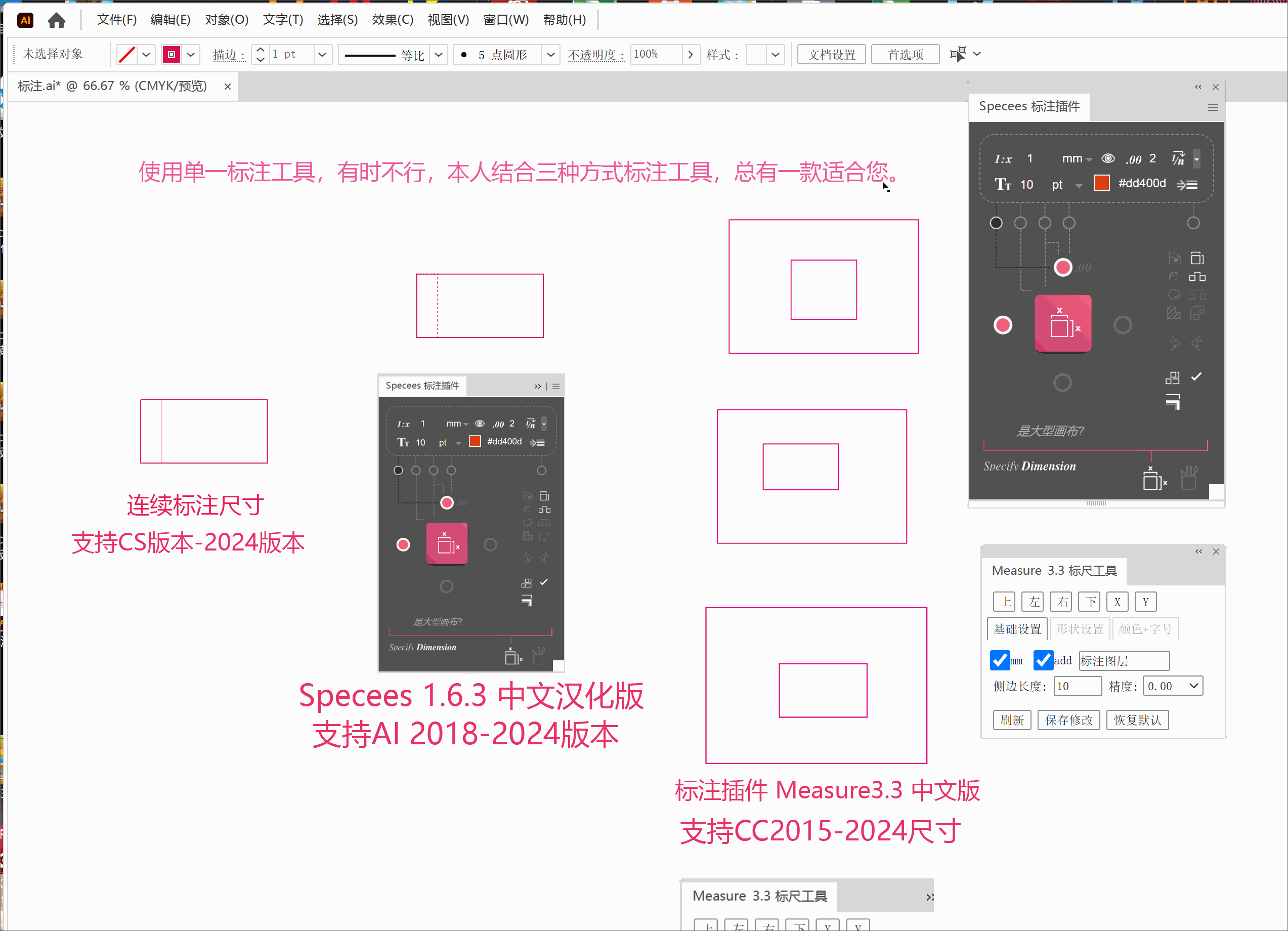The height and width of the screenshot is (931, 1288).
Task: Collapse the Specees panel with double-arrow icon
Action: tap(1198, 87)
